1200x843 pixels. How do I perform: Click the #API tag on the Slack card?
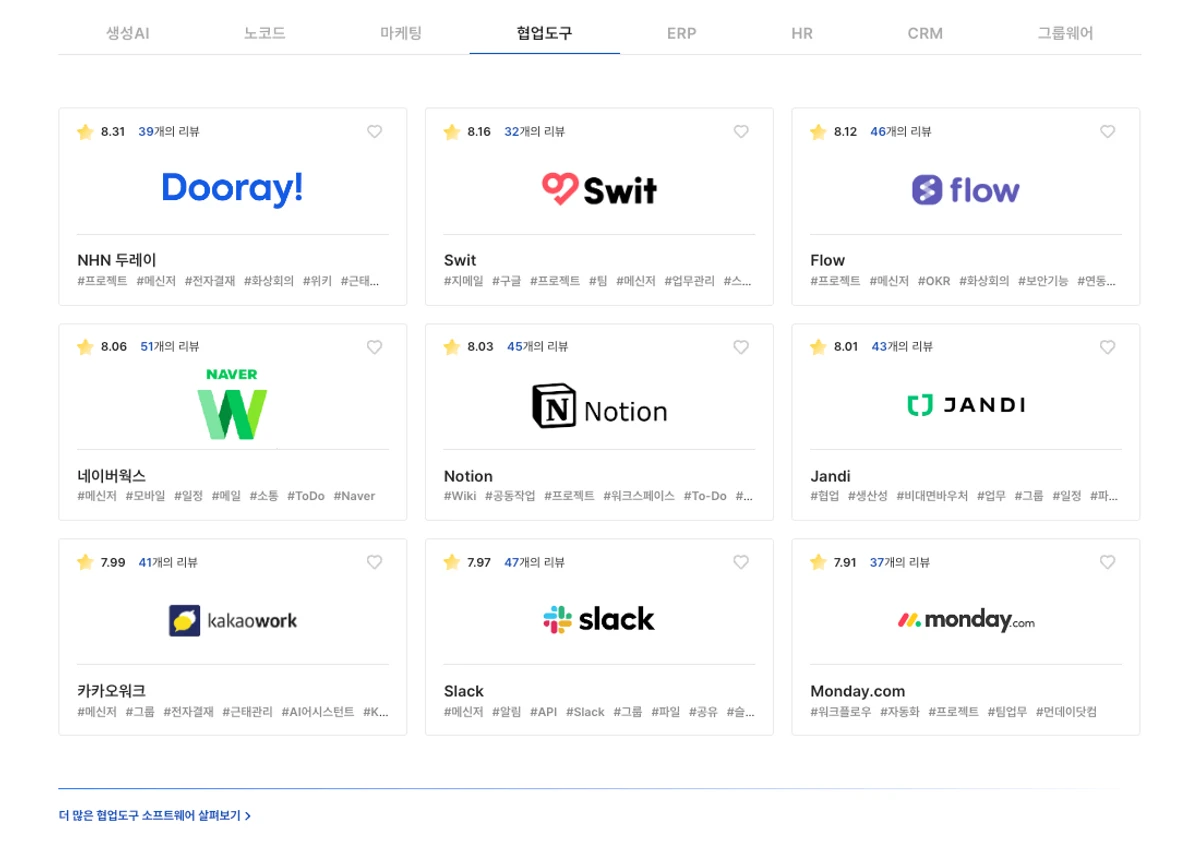point(543,712)
